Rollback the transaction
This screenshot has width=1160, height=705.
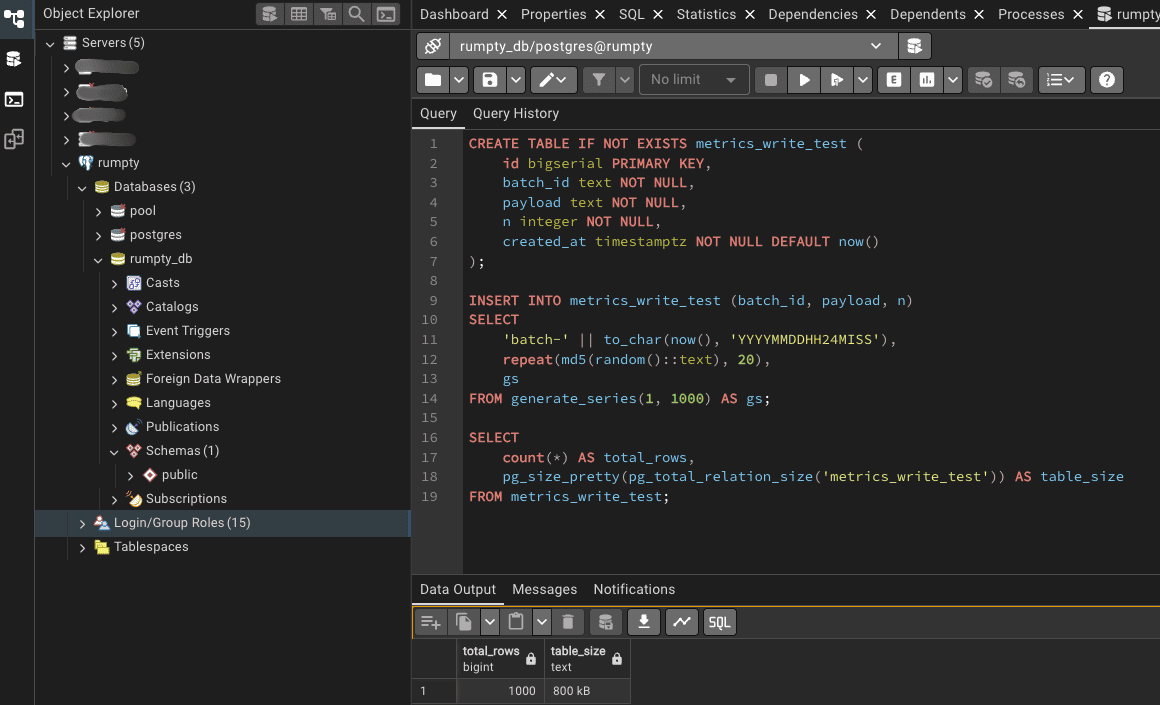point(1016,80)
